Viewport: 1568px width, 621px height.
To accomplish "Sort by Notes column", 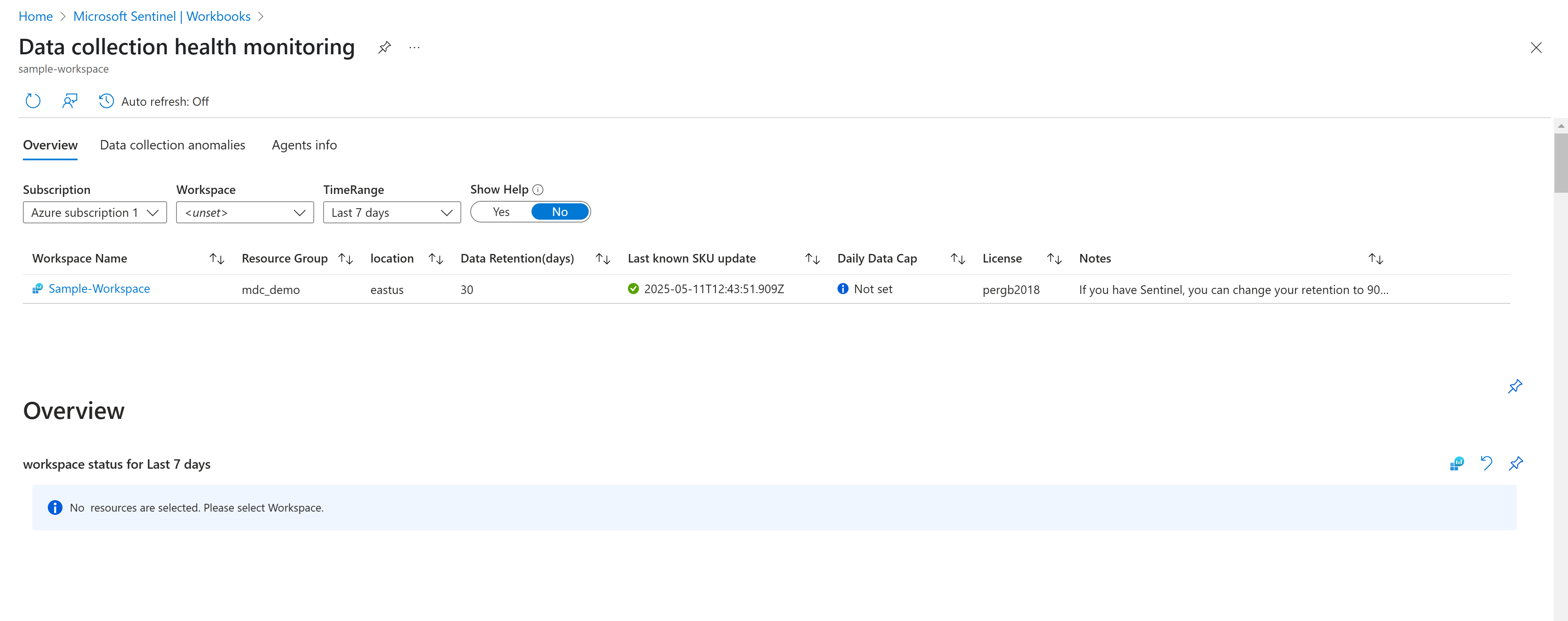I will point(1376,258).
